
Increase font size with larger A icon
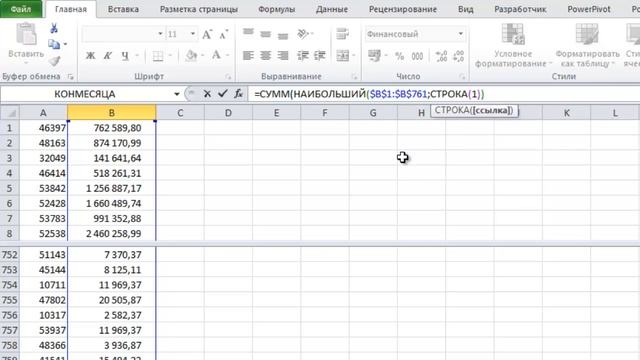(207, 34)
